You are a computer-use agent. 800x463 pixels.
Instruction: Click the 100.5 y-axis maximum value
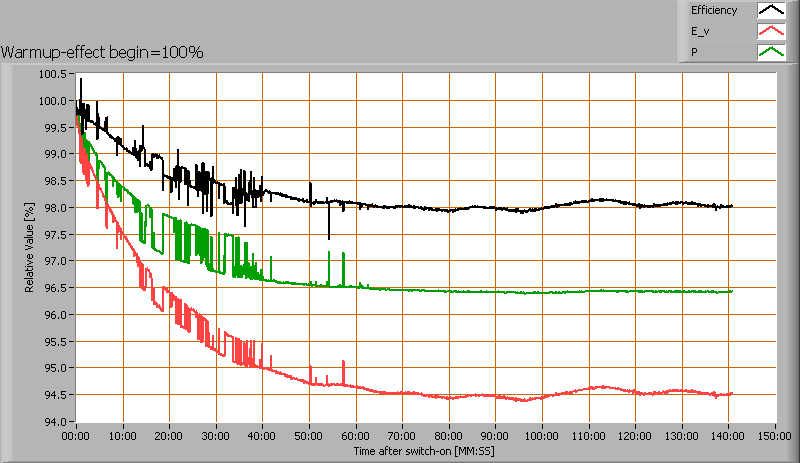pyautogui.click(x=53, y=74)
